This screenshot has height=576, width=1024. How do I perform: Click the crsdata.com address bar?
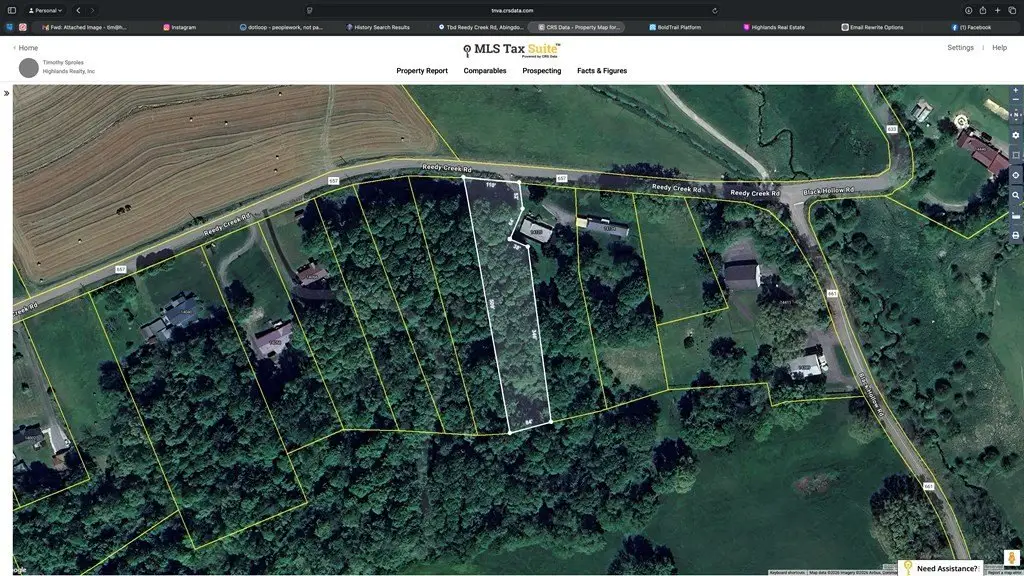click(x=512, y=10)
